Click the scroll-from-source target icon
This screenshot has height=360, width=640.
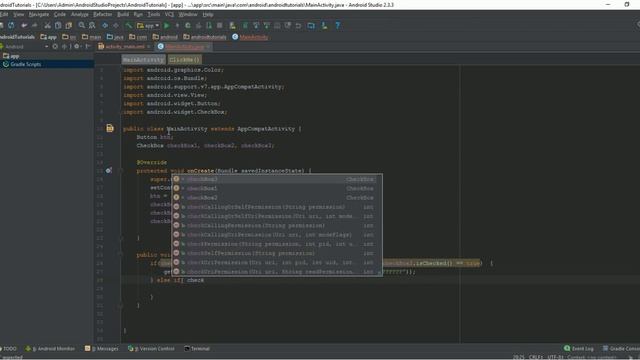pos(55,47)
